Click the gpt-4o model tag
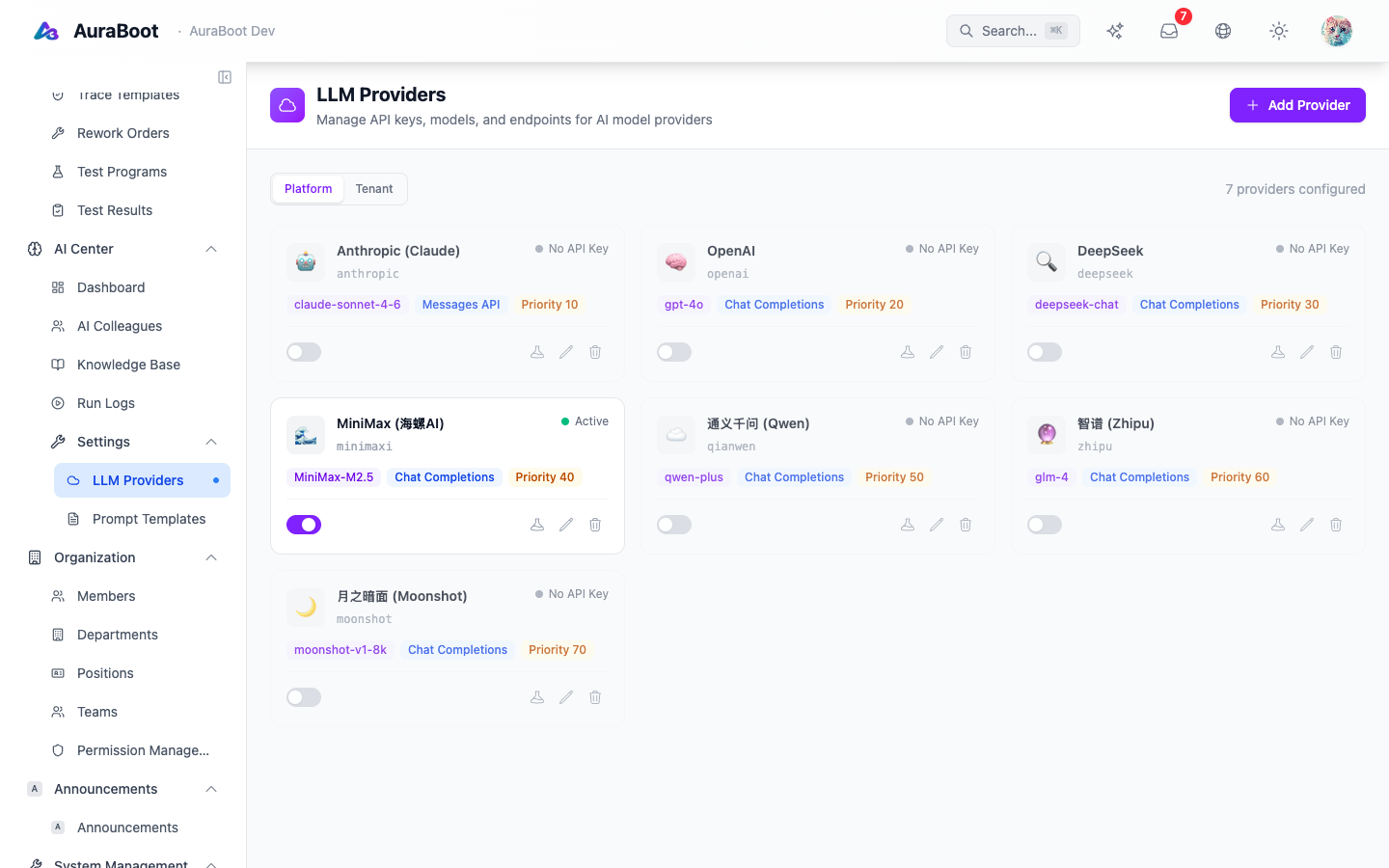 (x=684, y=305)
